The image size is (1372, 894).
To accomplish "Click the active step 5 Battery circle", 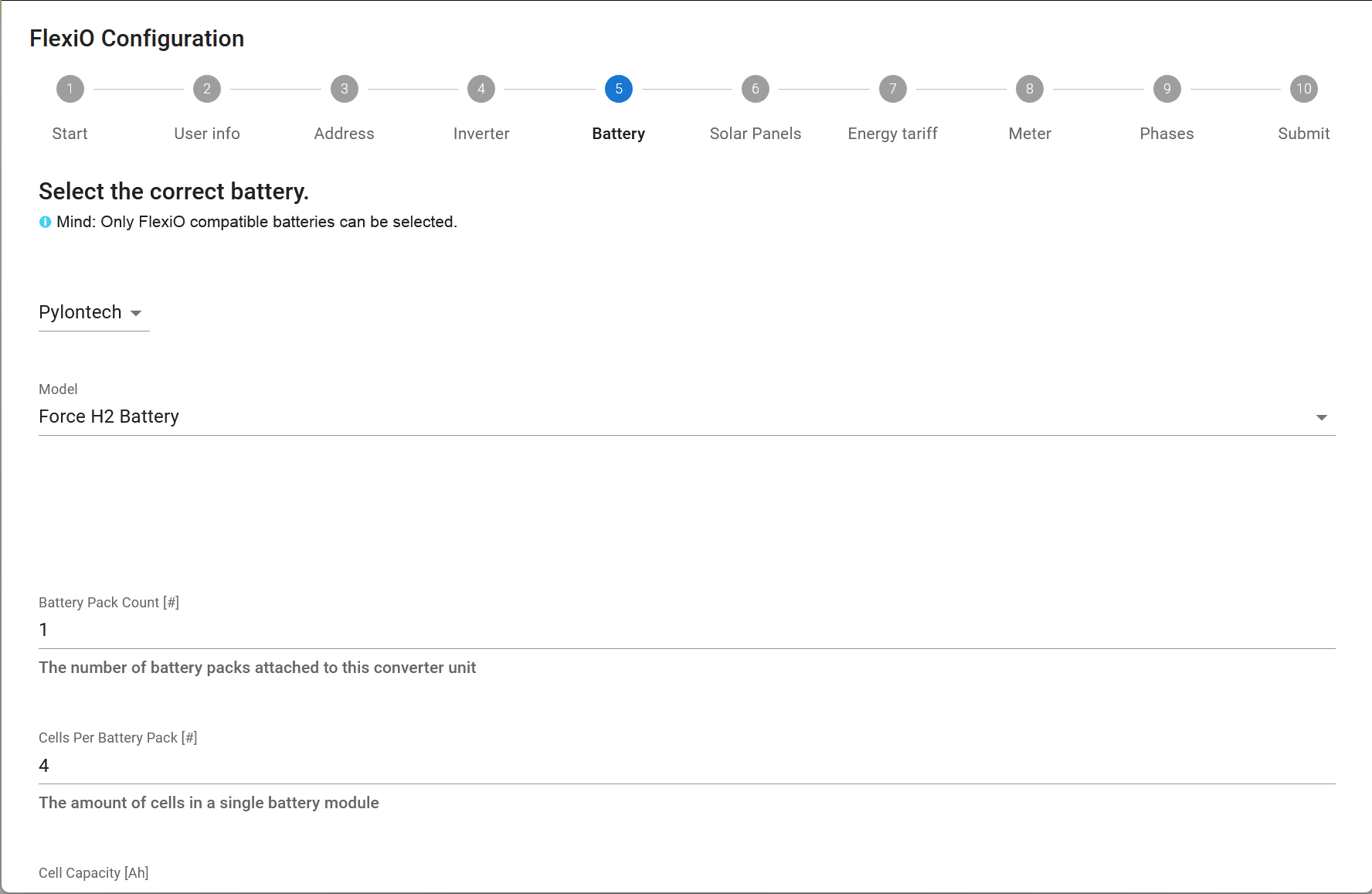I will tap(618, 89).
